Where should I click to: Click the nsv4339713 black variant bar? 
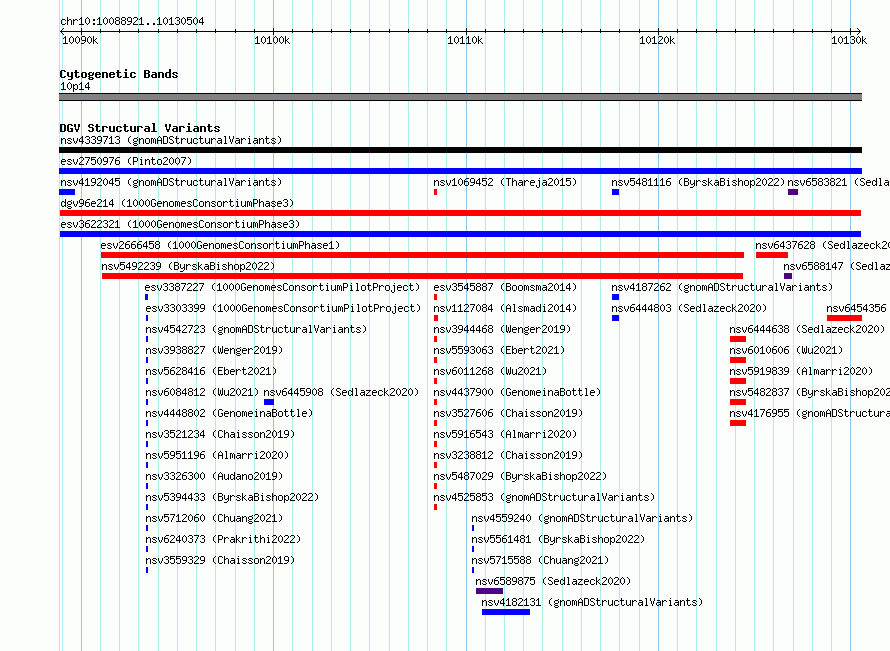click(x=460, y=150)
